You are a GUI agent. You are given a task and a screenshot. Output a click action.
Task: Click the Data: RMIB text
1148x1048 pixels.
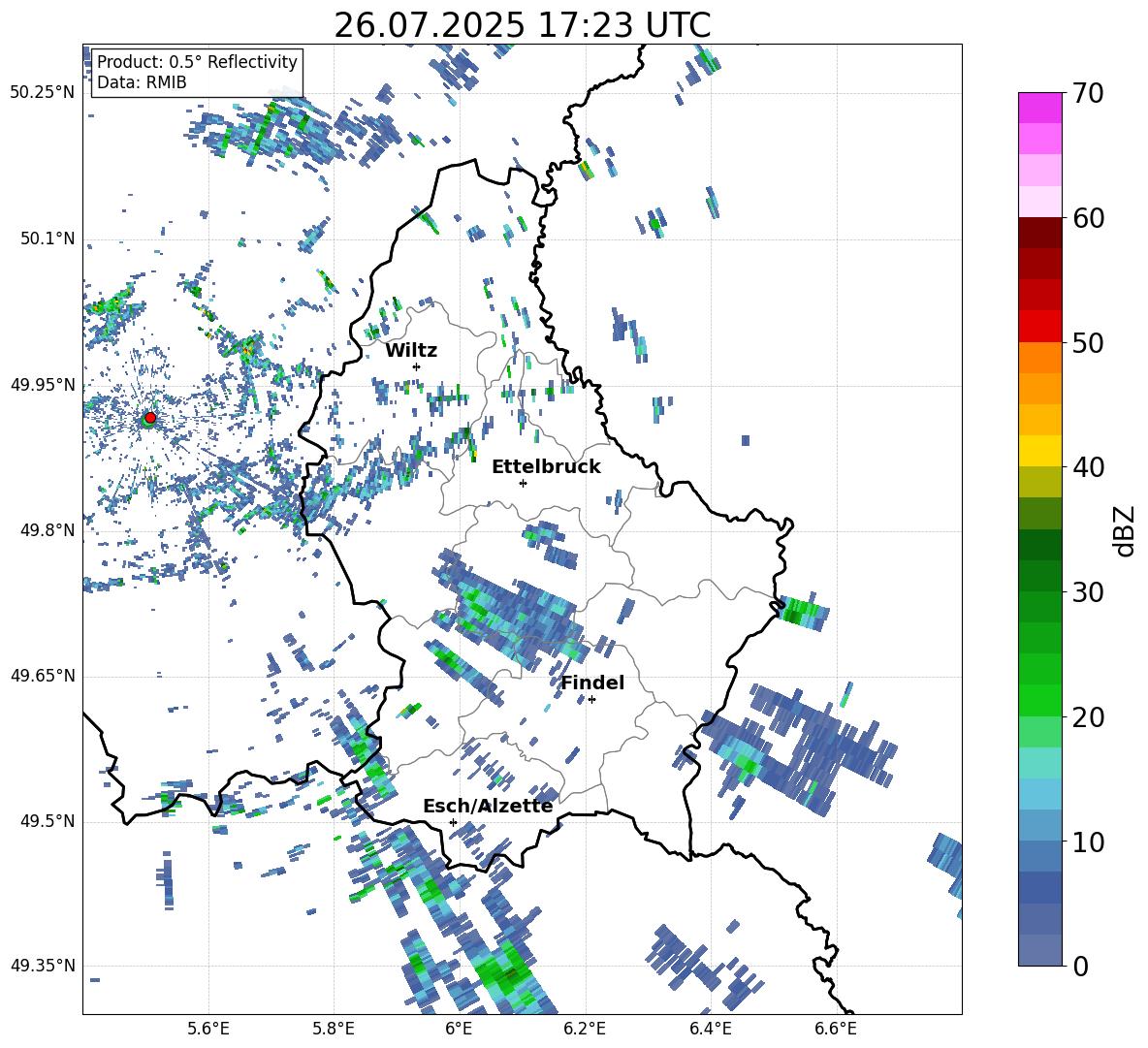[x=142, y=82]
